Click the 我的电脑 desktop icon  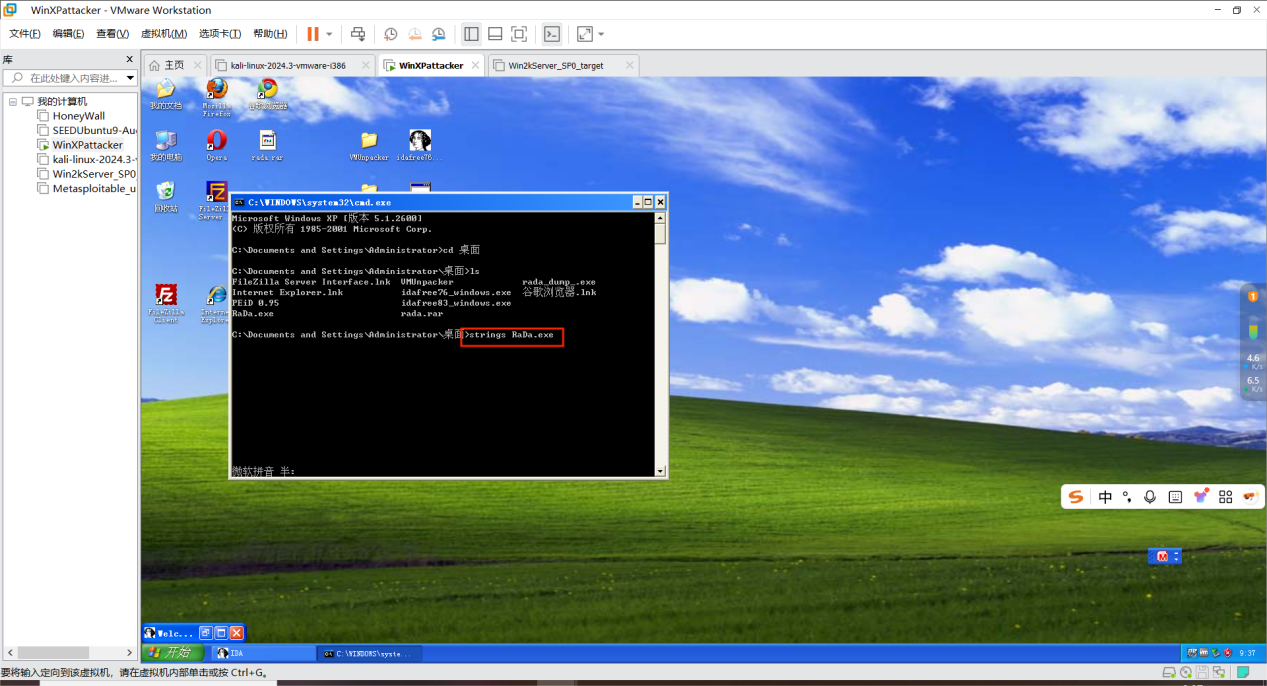point(166,145)
